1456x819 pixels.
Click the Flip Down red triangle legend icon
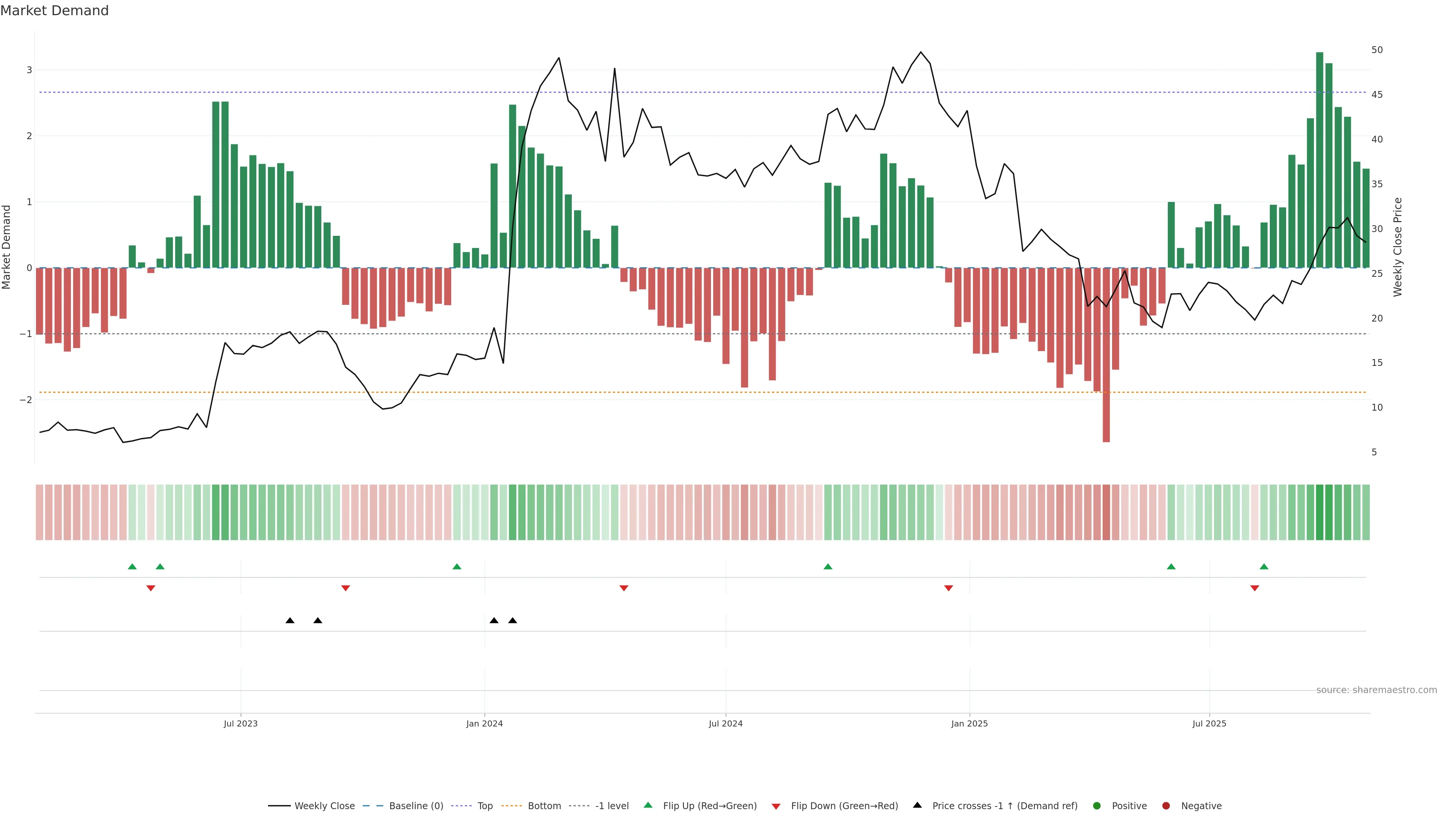click(x=775, y=806)
